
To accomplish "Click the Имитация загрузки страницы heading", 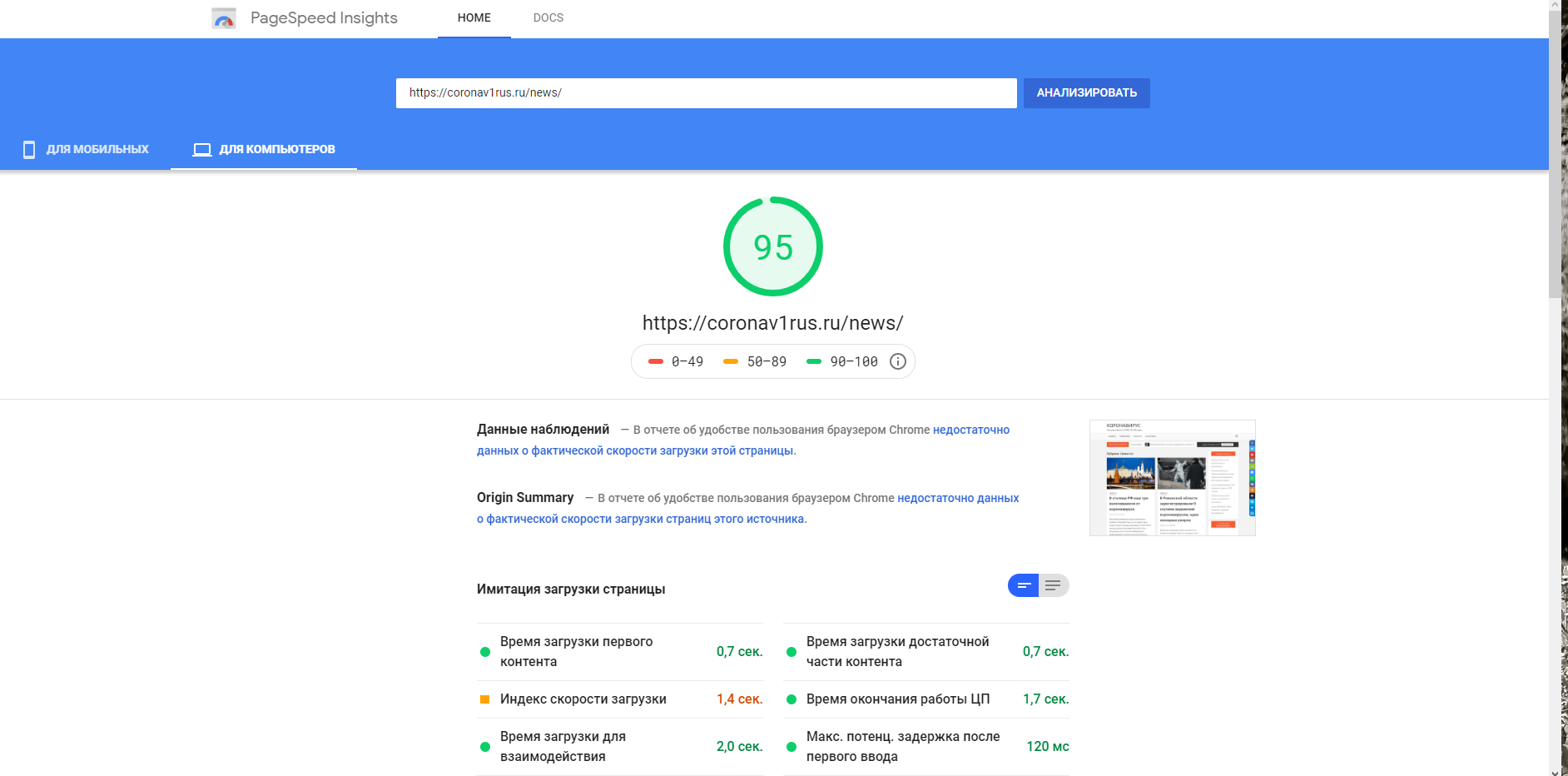I will click(x=571, y=589).
